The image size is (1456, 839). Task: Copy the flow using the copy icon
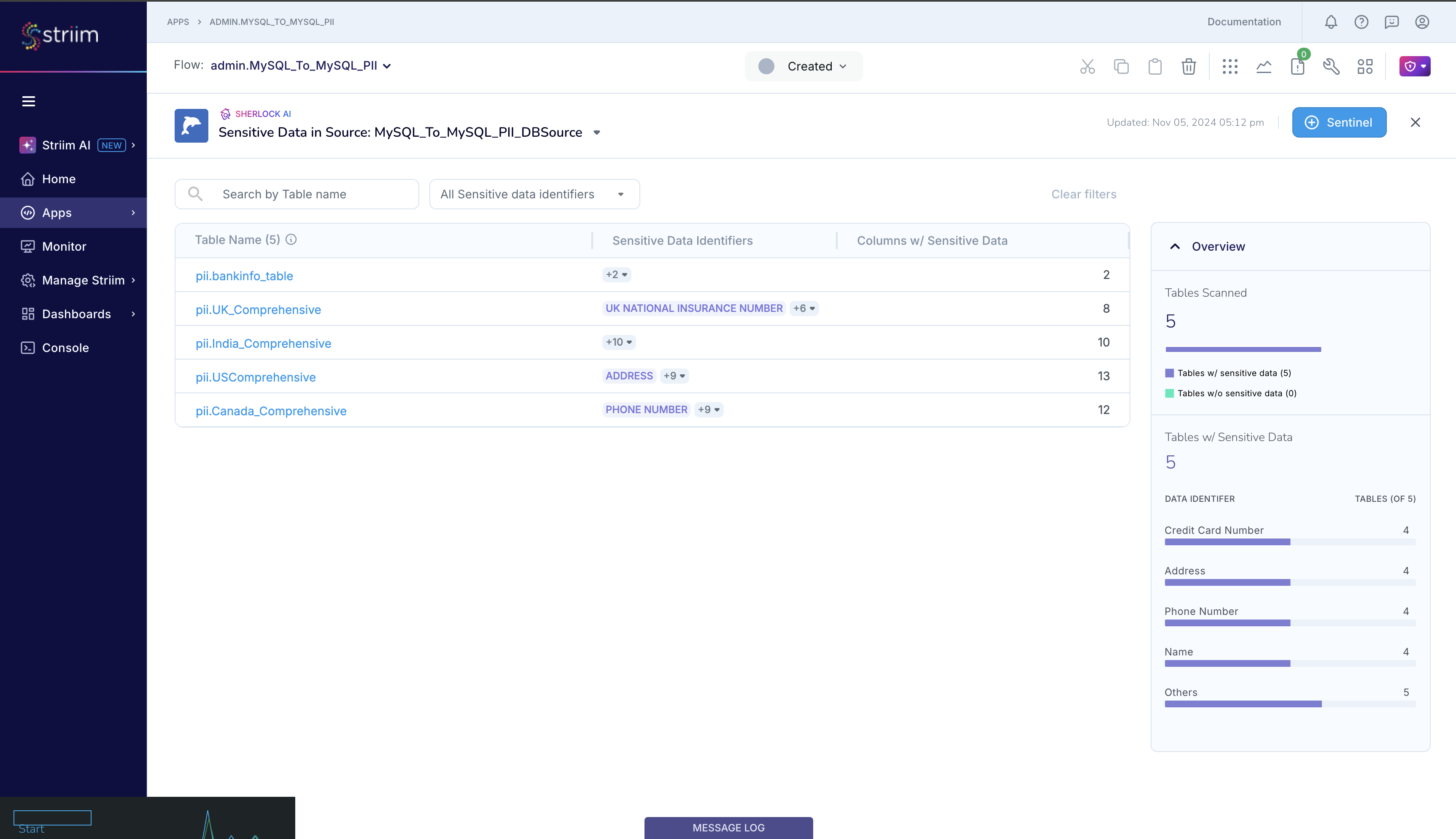[x=1121, y=66]
